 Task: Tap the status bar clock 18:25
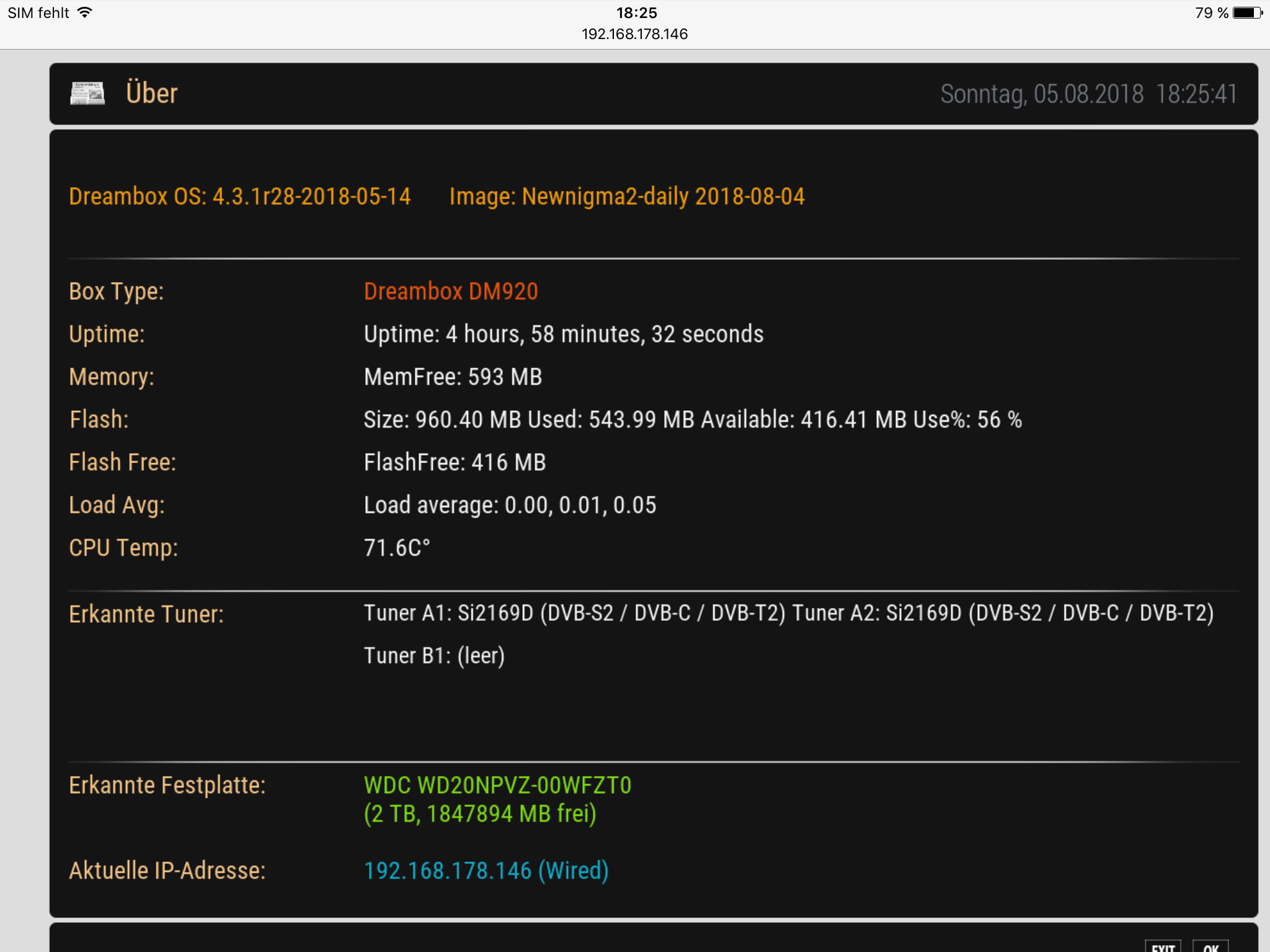pos(636,12)
